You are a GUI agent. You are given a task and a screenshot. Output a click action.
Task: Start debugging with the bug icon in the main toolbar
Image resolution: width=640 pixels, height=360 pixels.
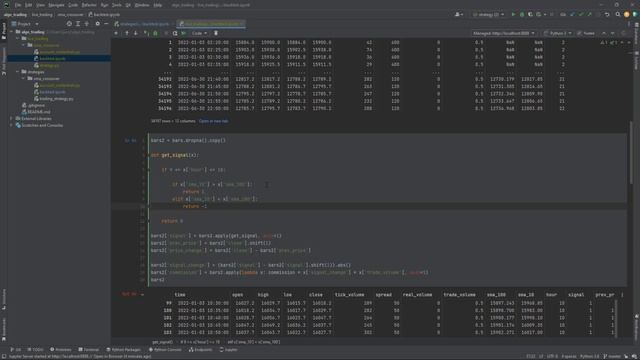522,14
